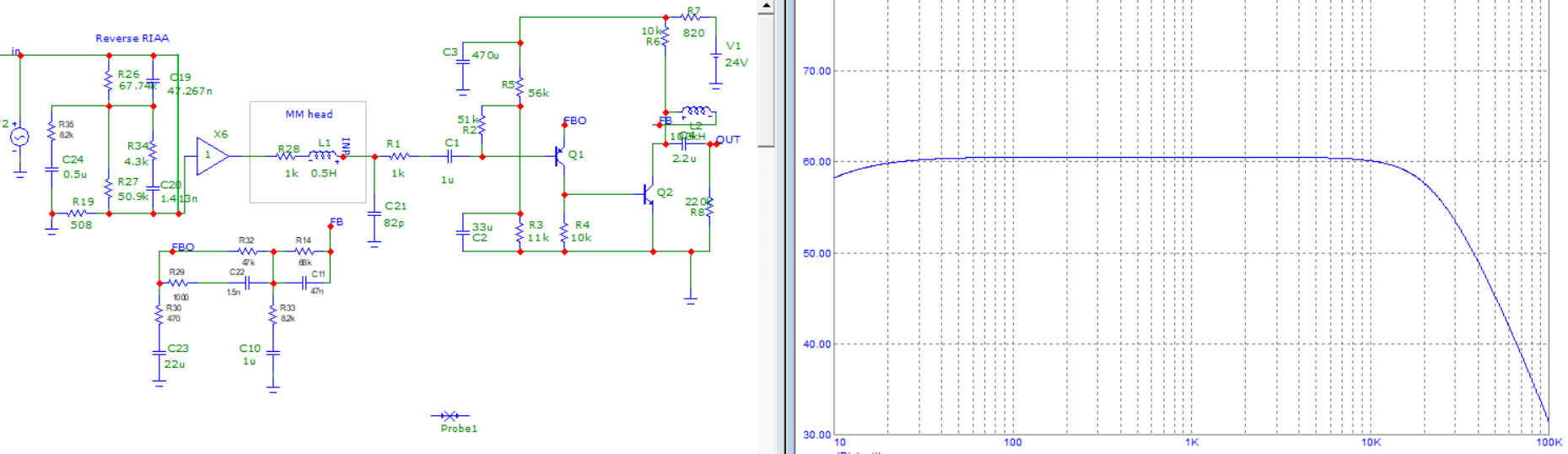Select resistor R7 820 symbol
Image resolution: width=1568 pixels, height=454 pixels.
(x=690, y=17)
